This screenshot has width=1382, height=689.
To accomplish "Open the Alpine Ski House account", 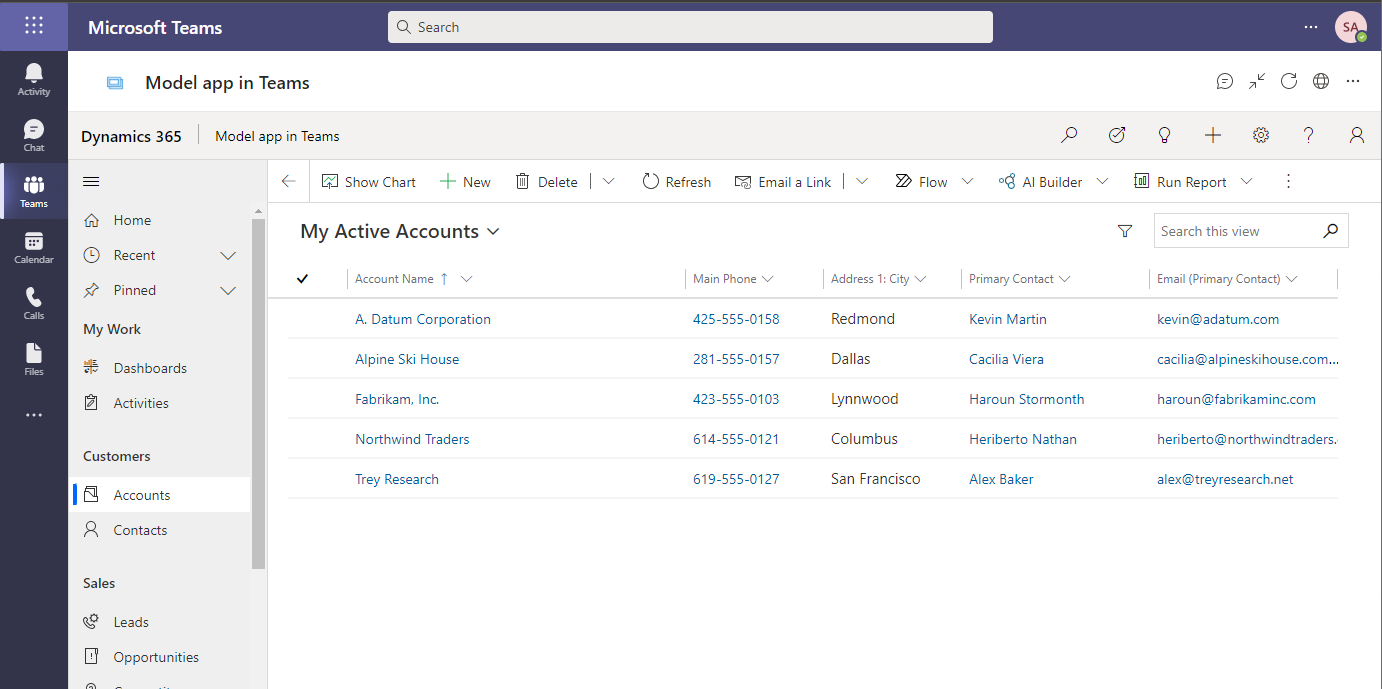I will (x=407, y=359).
